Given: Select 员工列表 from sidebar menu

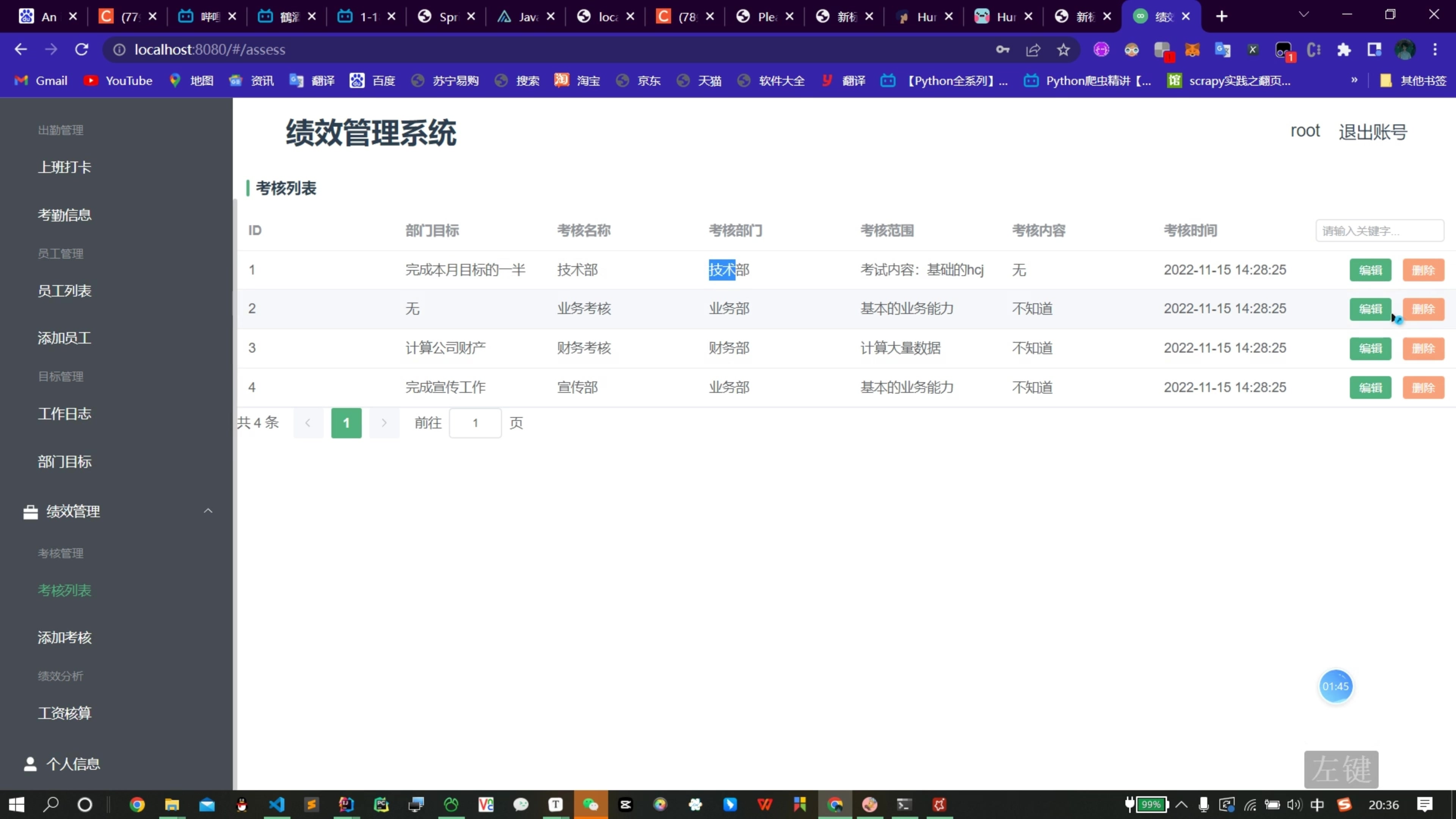Looking at the screenshot, I should point(64,291).
